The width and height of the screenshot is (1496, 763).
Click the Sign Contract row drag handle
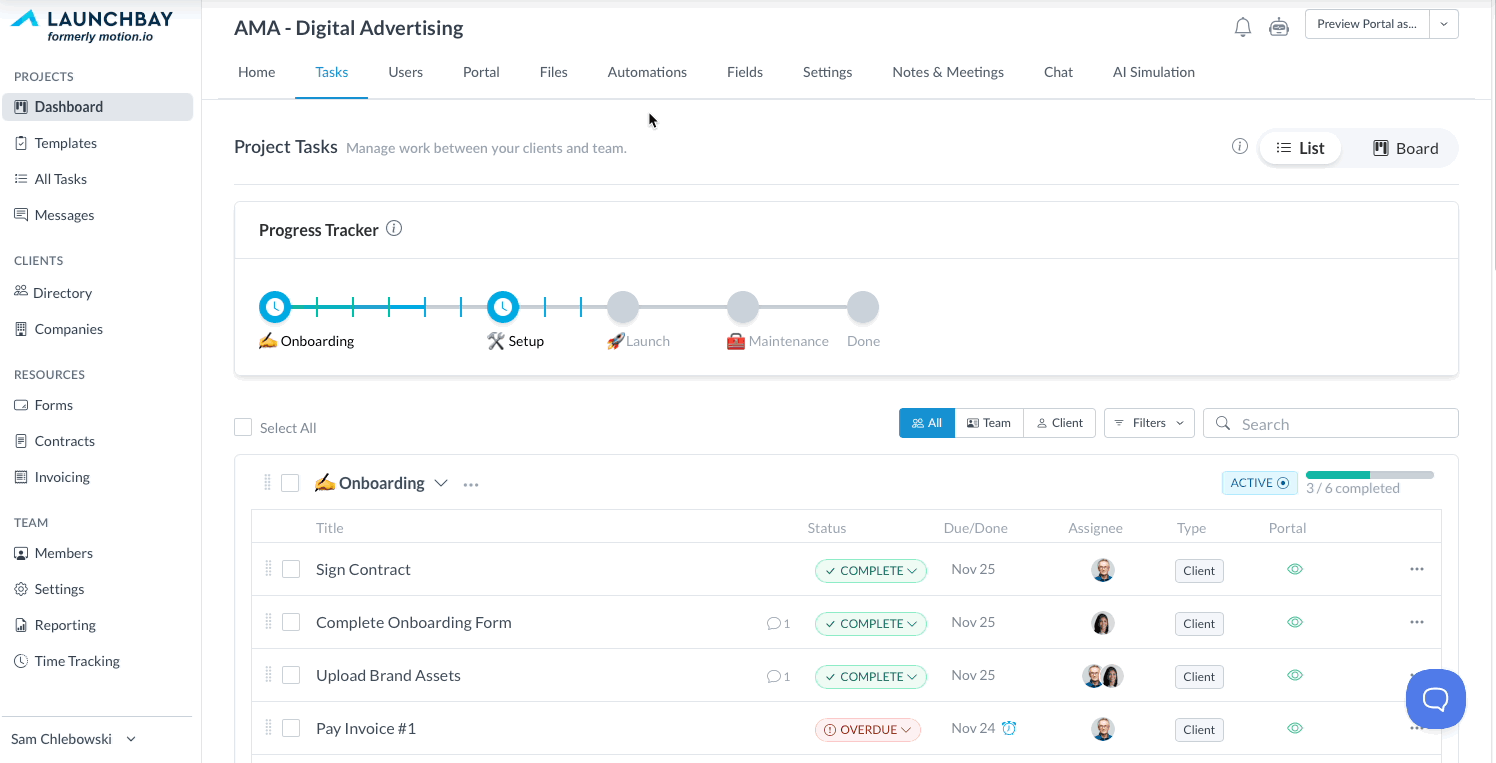coord(268,569)
